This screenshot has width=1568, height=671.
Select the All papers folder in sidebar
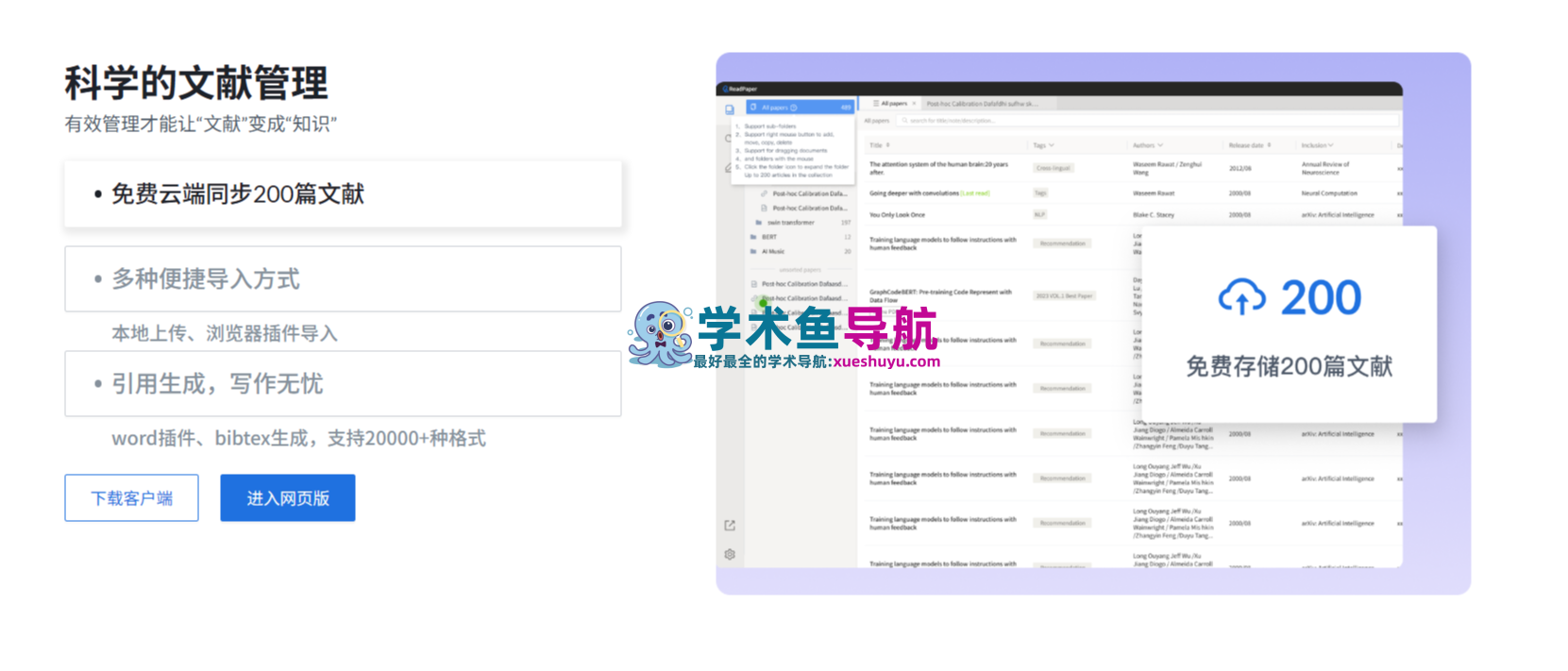click(x=800, y=108)
